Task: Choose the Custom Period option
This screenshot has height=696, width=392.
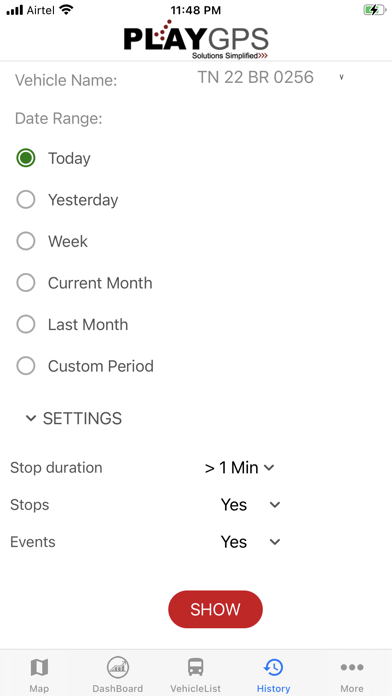Action: [26, 366]
